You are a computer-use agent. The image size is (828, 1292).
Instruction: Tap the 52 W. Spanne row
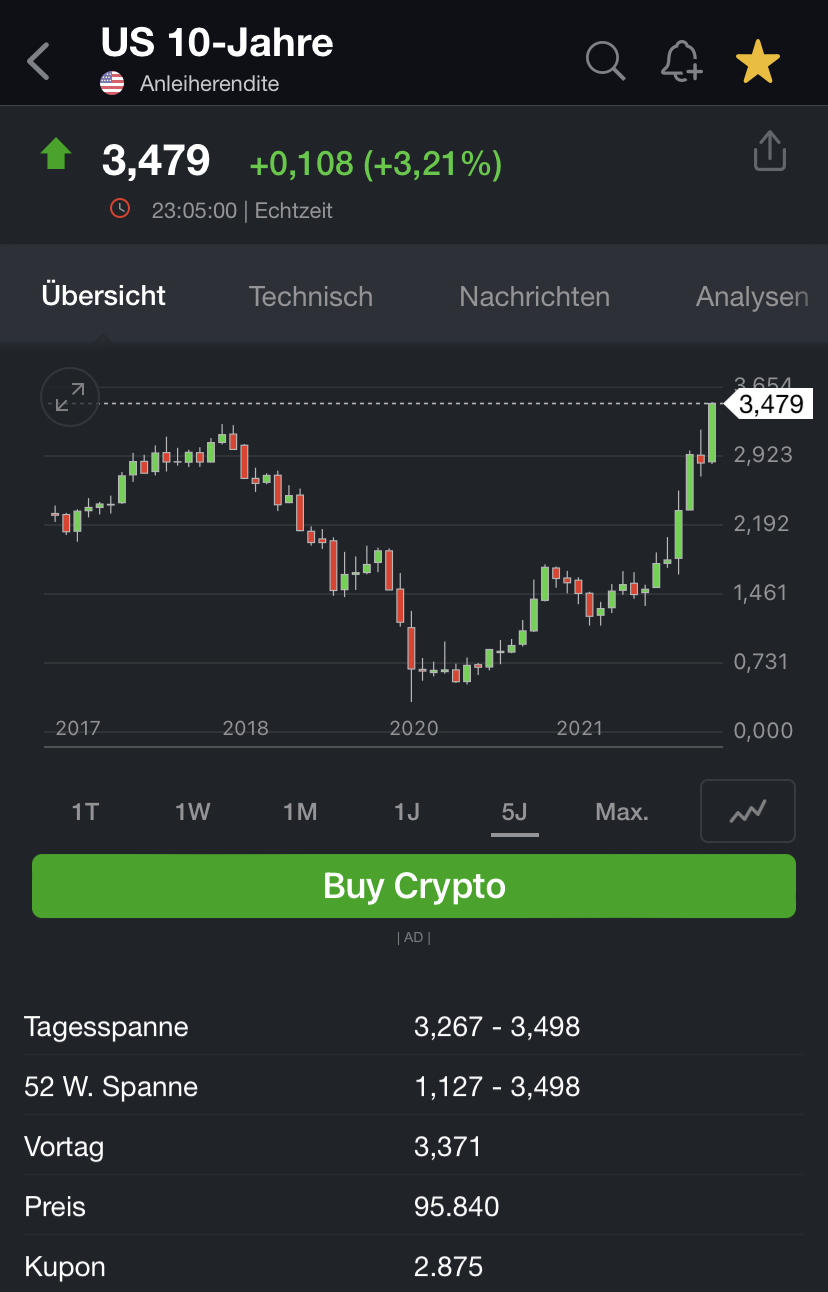pos(414,1087)
